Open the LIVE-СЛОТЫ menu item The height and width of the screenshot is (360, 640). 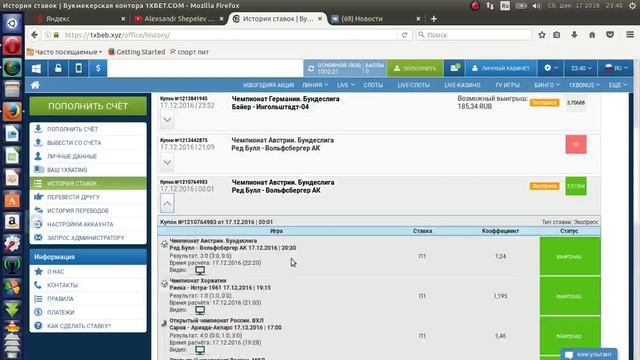coord(413,85)
